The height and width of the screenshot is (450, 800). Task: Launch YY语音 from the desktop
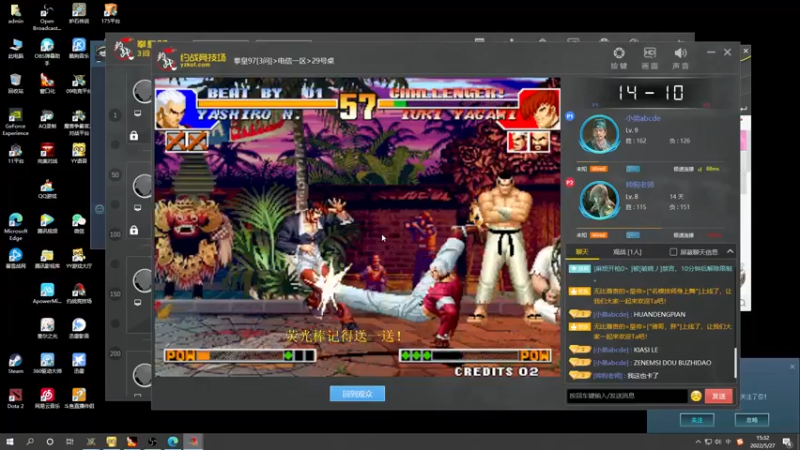tap(79, 153)
